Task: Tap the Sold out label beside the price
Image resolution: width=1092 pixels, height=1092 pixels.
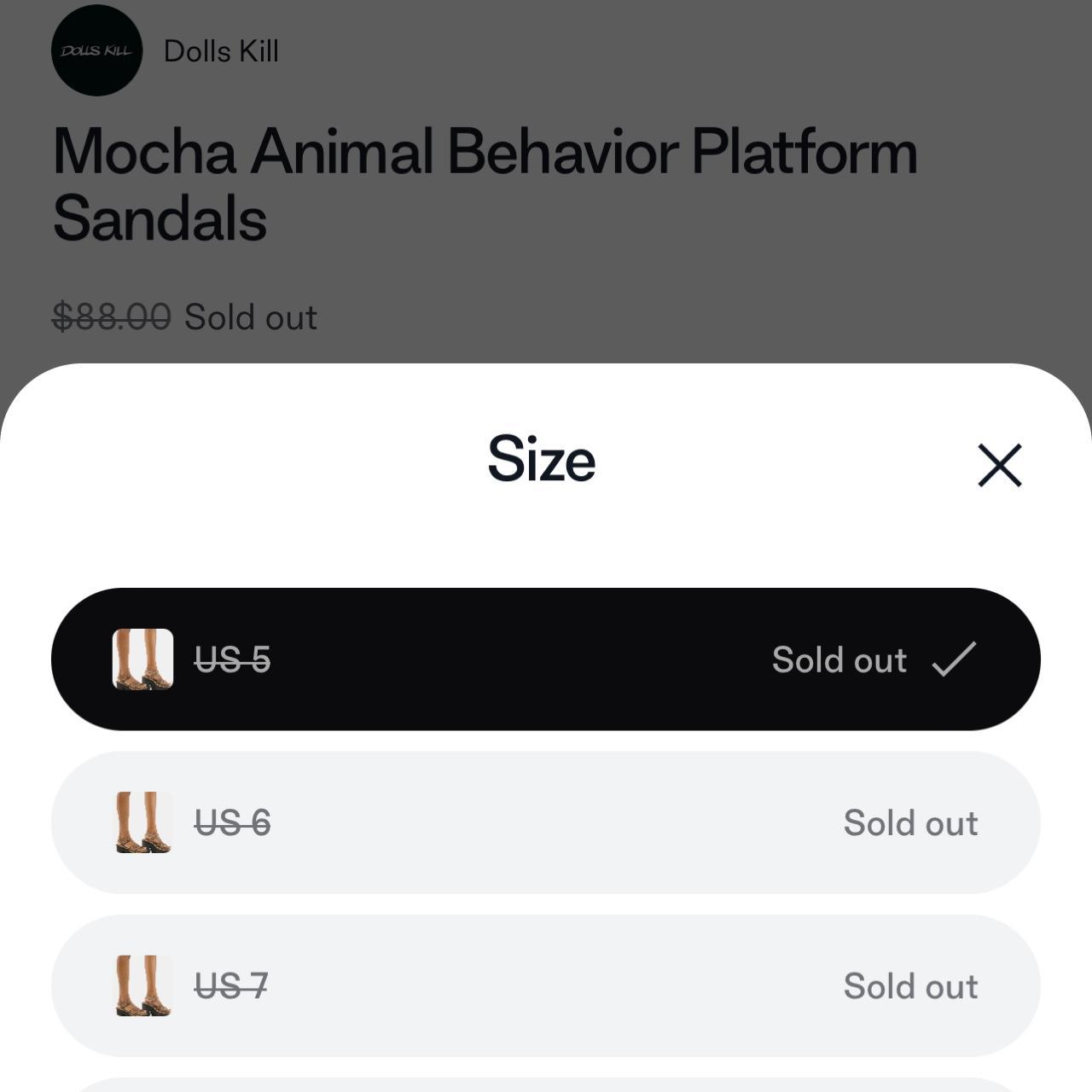Action: point(251,317)
